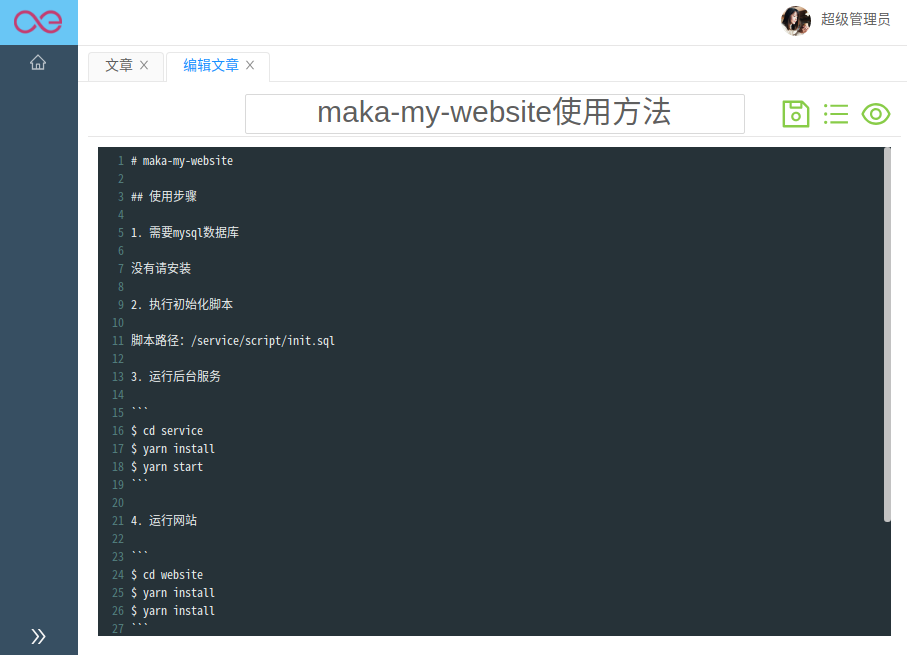Viewport: 907px width, 655px height.
Task: Click the '$ cd service' line
Action: pyautogui.click(x=167, y=430)
